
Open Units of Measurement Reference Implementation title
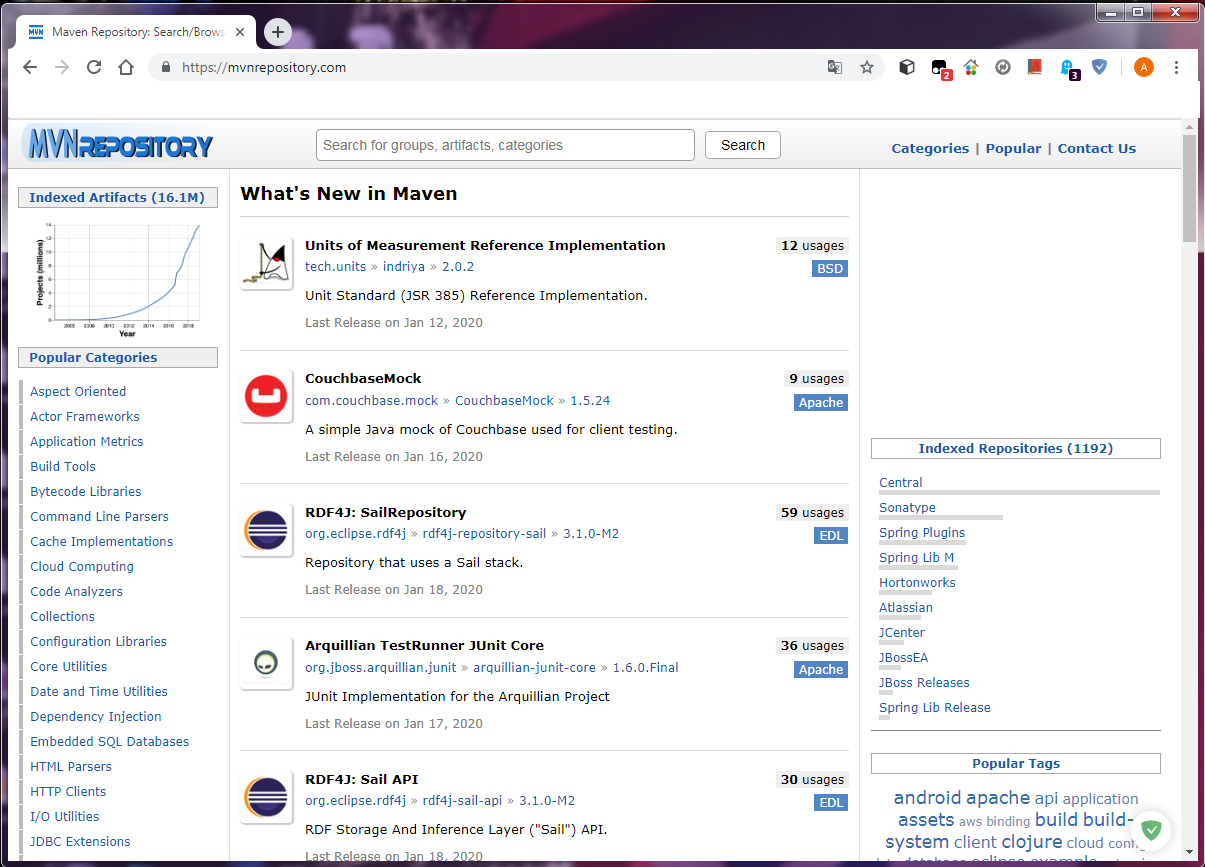coord(485,245)
